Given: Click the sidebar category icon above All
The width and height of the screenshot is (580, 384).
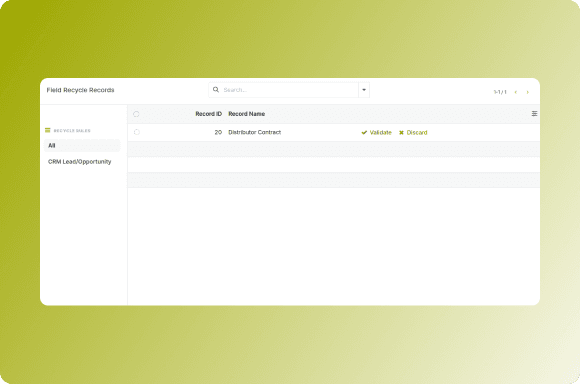Looking at the screenshot, I should (48, 130).
